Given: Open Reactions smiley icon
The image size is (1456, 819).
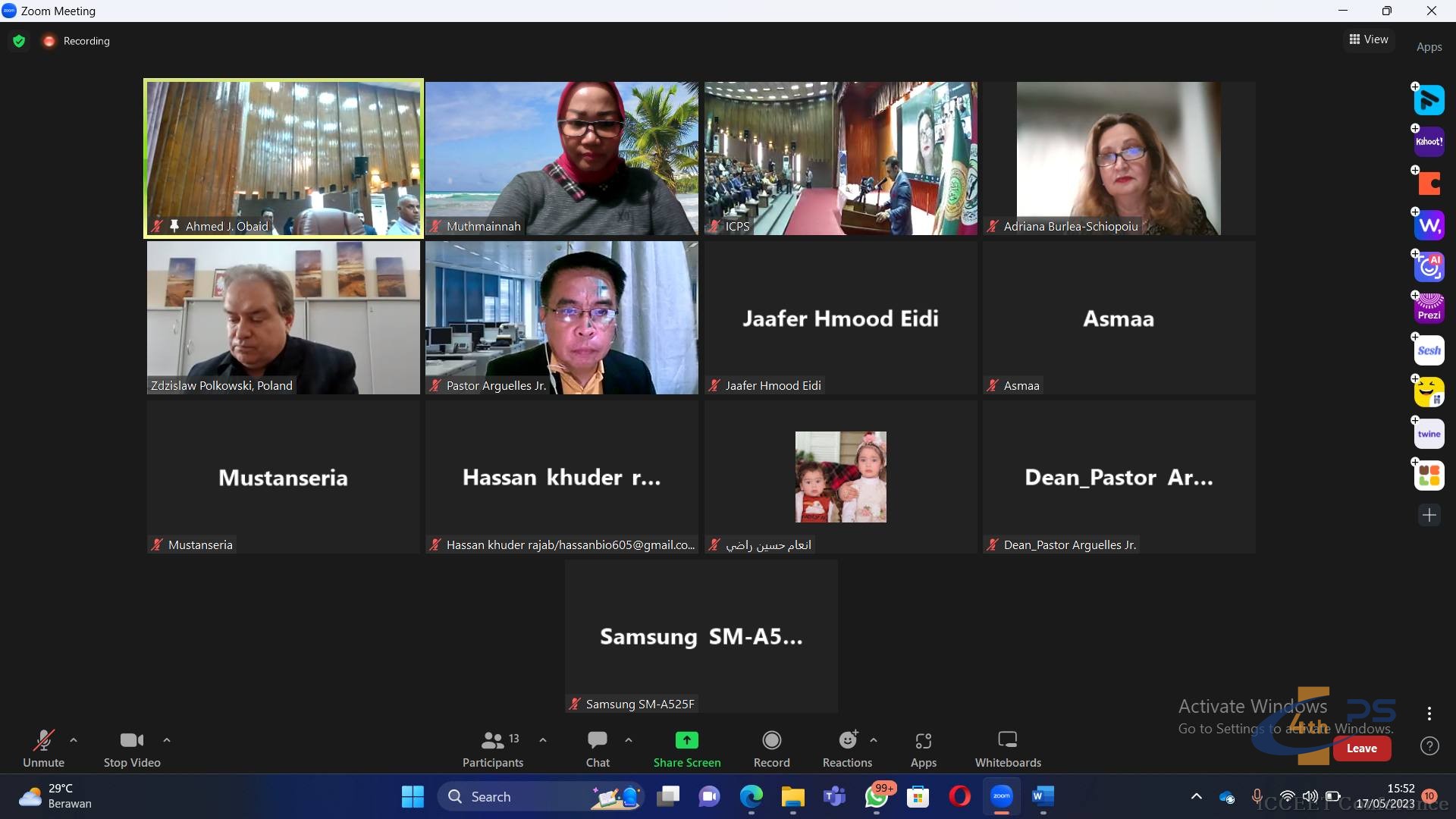Looking at the screenshot, I should [x=847, y=748].
